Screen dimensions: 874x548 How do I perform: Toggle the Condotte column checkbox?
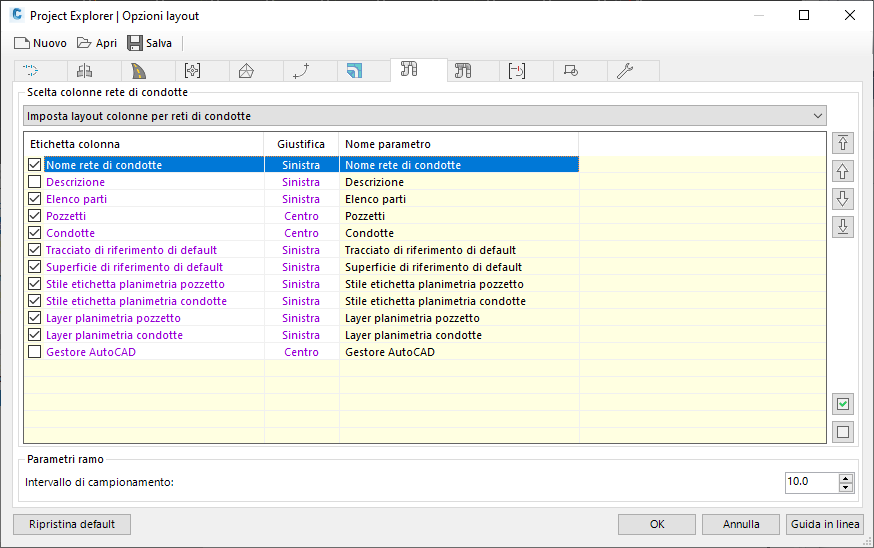pyautogui.click(x=35, y=232)
